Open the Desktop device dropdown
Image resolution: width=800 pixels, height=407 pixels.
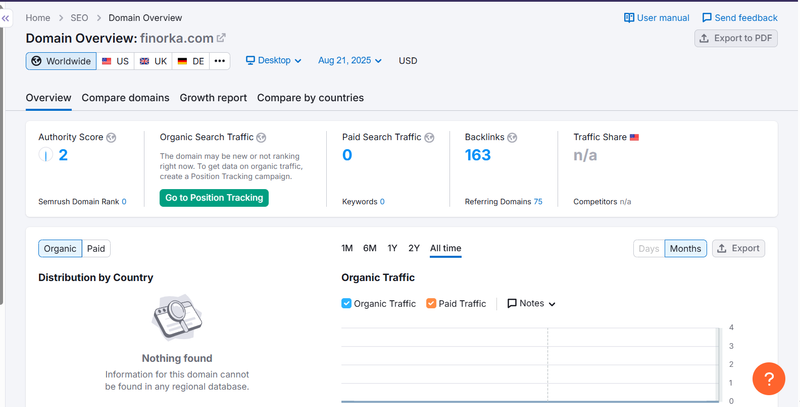[273, 61]
